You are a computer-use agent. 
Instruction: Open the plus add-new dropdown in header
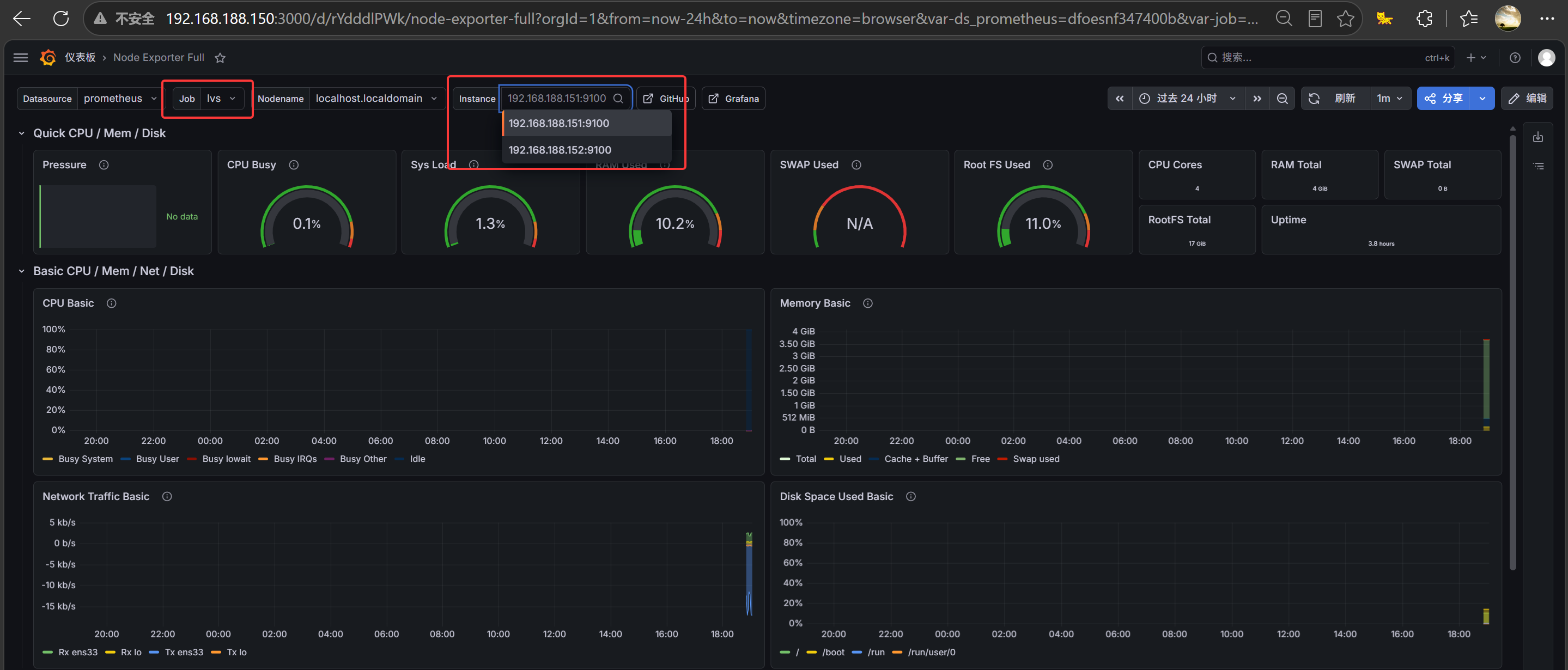(x=1476, y=57)
